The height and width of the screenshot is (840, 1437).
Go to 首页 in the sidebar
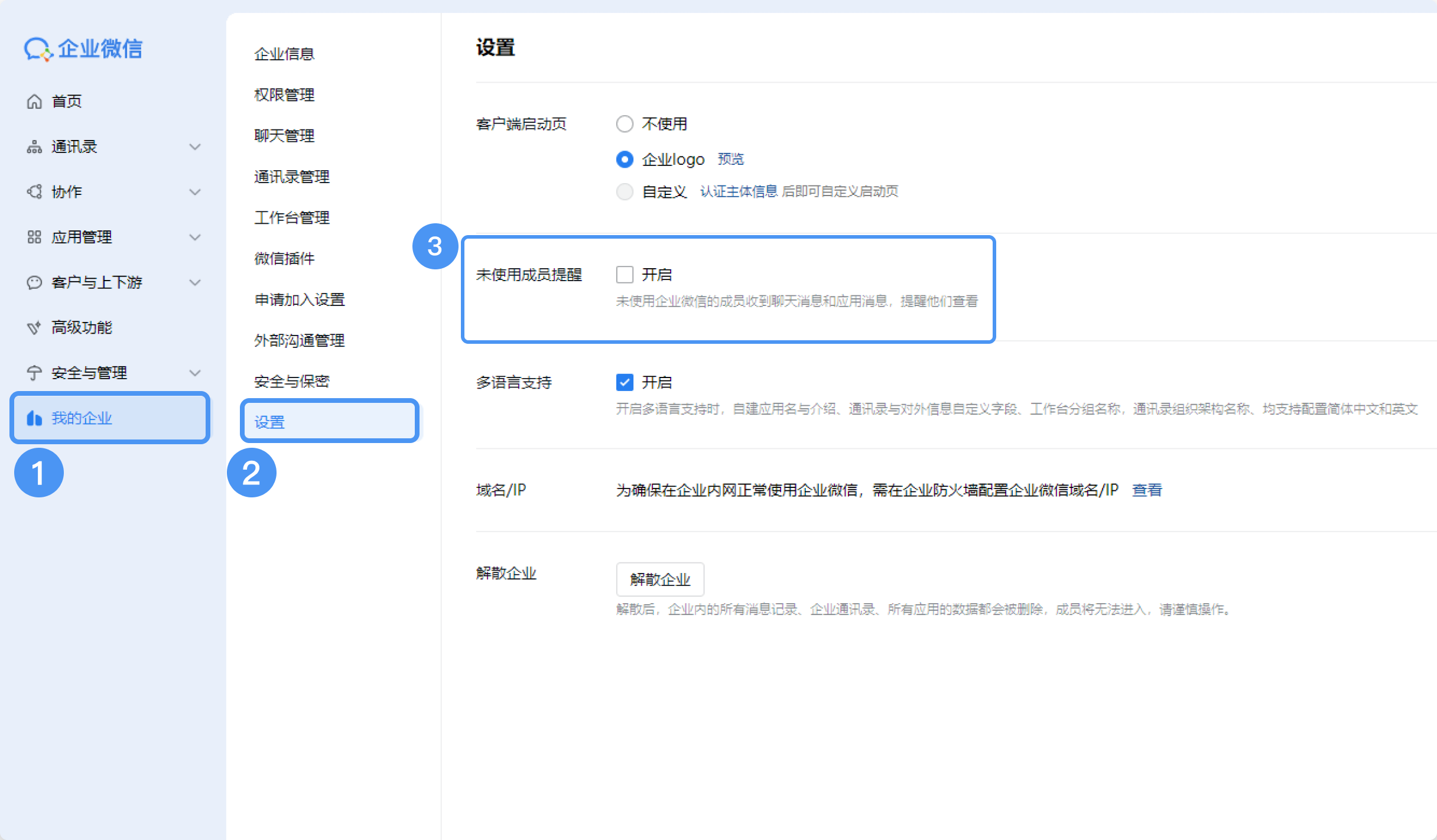[x=66, y=102]
